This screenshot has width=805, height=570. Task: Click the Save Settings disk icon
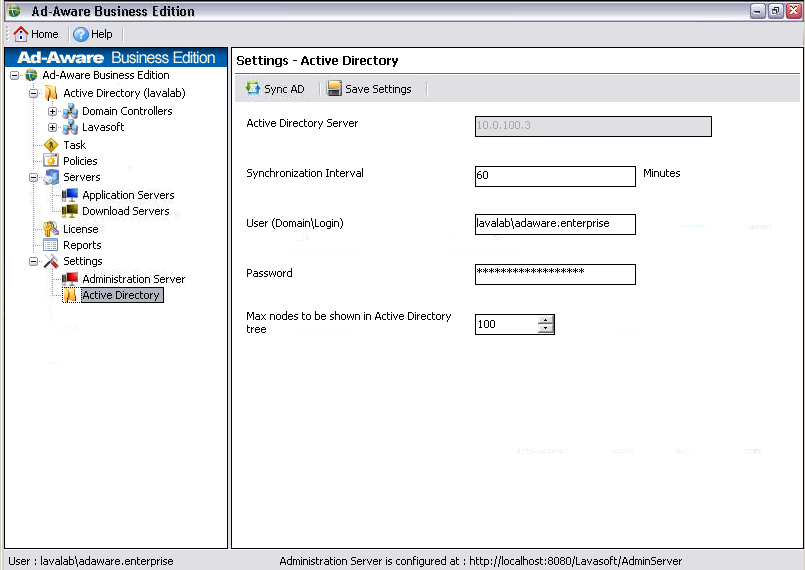[334, 88]
